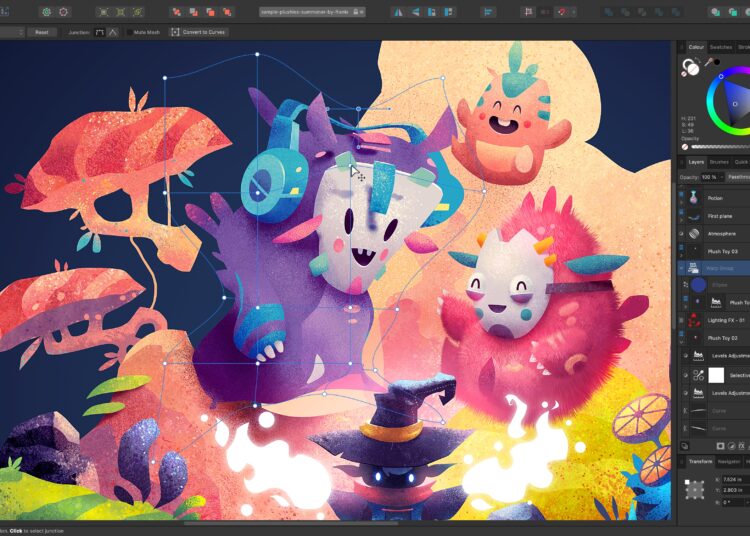
Task: Select the Warp Group layer
Action: coord(719,268)
